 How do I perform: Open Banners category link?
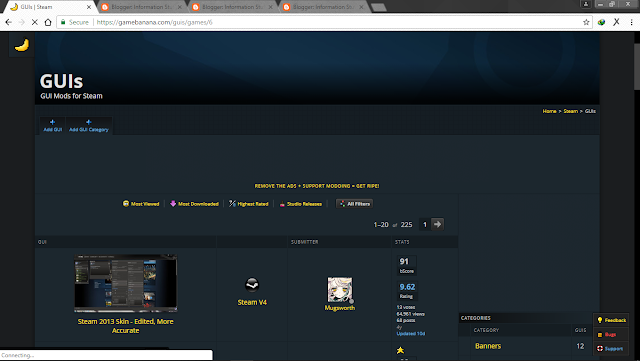tap(488, 346)
